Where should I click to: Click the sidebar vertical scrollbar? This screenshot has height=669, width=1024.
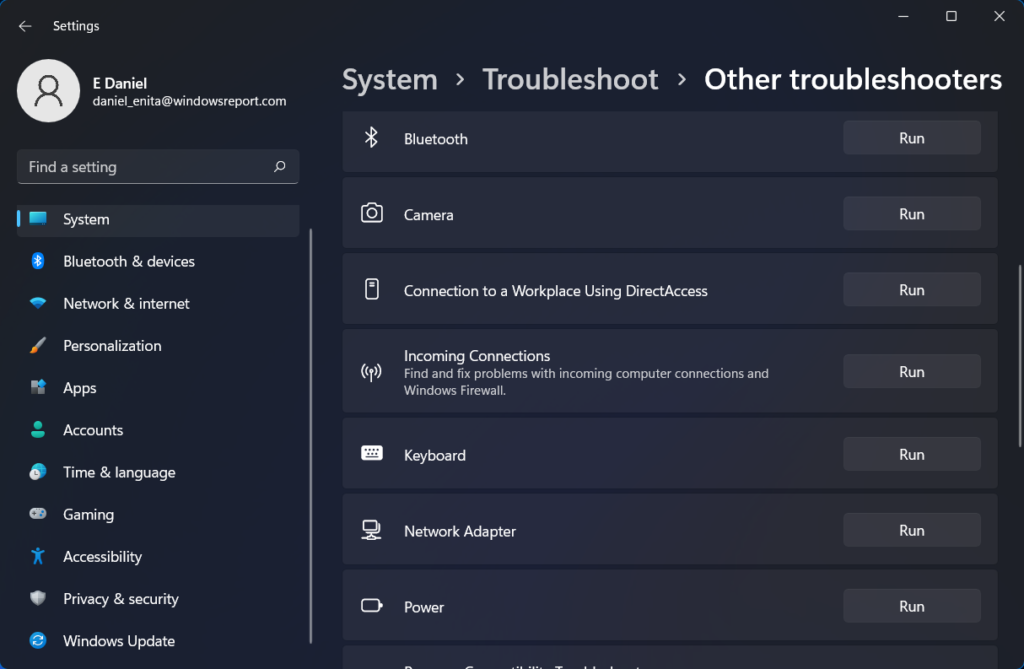click(310, 436)
